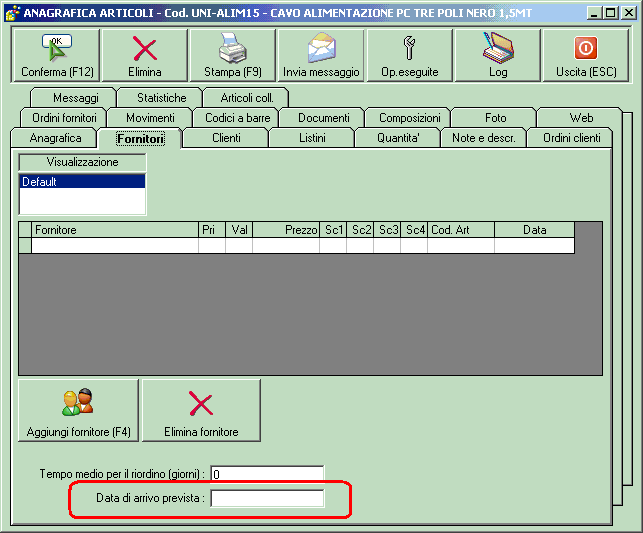Image resolution: width=643 pixels, height=533 pixels.
Task: Switch to the Quantita' tab
Action: pyautogui.click(x=398, y=138)
